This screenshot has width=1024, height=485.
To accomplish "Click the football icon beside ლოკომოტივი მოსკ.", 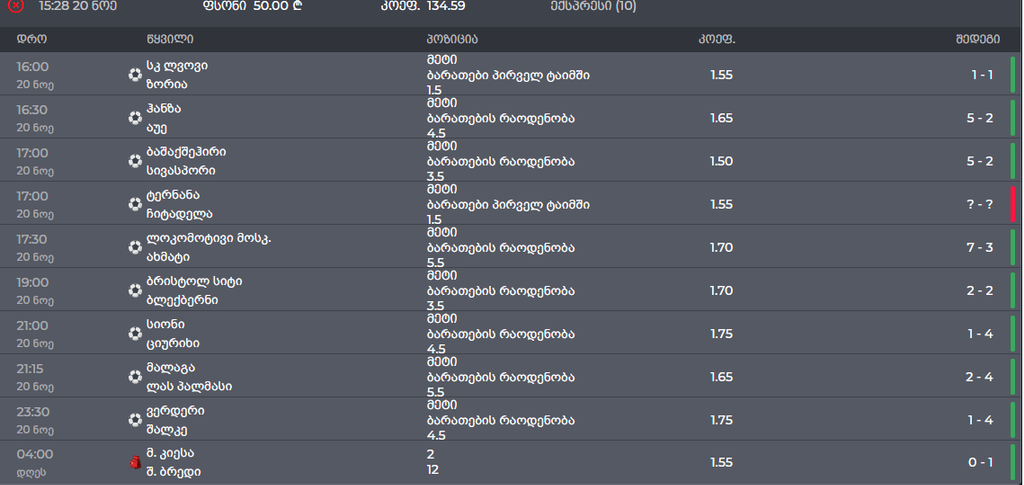I will pos(135,247).
